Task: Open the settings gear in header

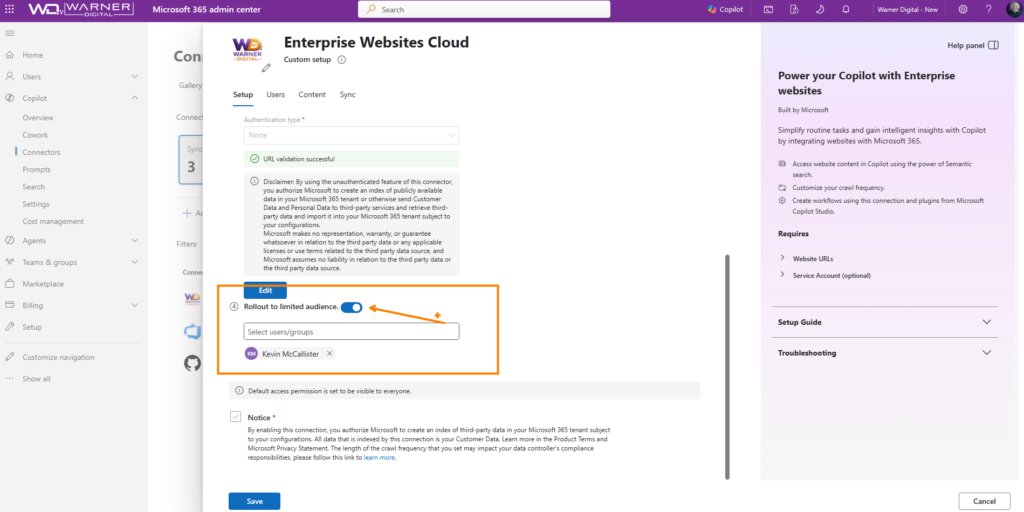Action: 963,10
